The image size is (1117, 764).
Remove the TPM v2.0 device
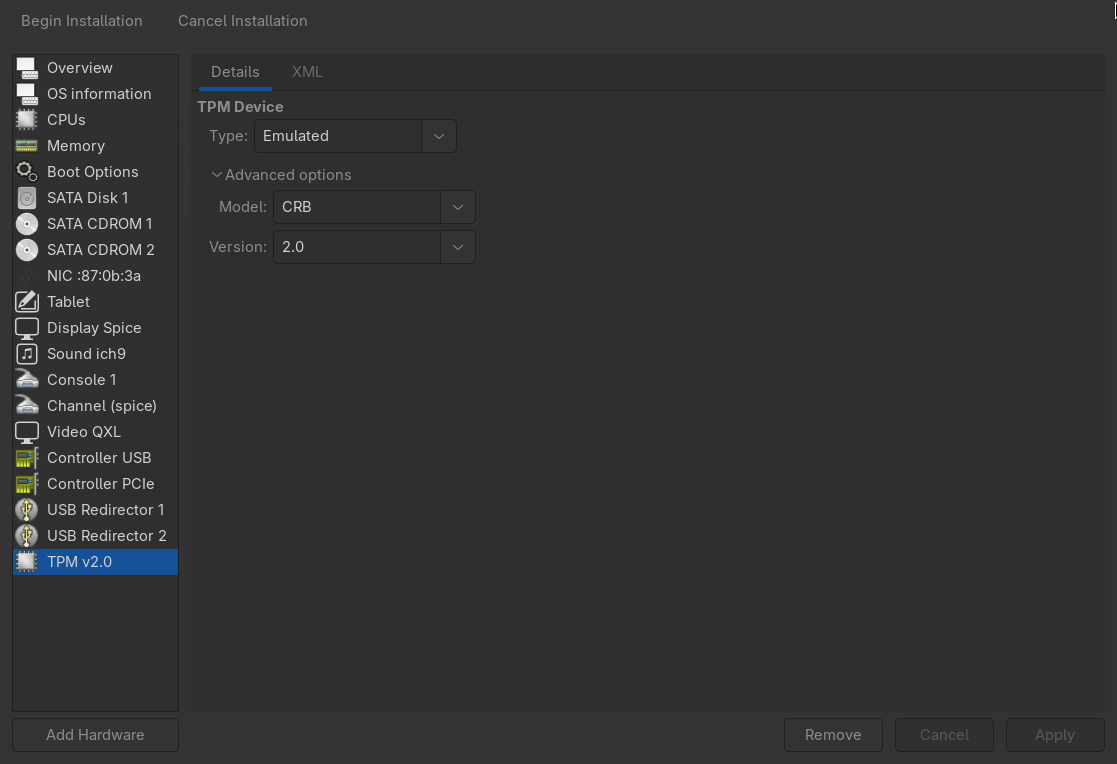tap(833, 734)
